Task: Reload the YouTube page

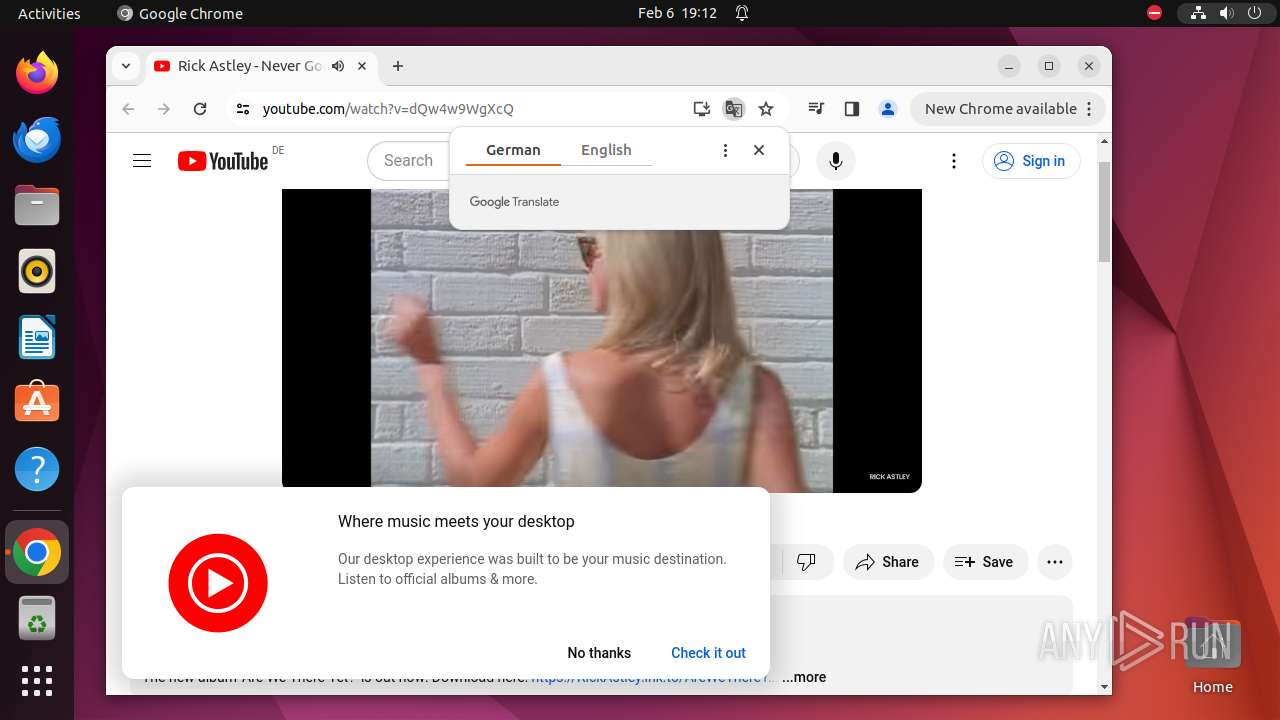Action: tap(200, 109)
